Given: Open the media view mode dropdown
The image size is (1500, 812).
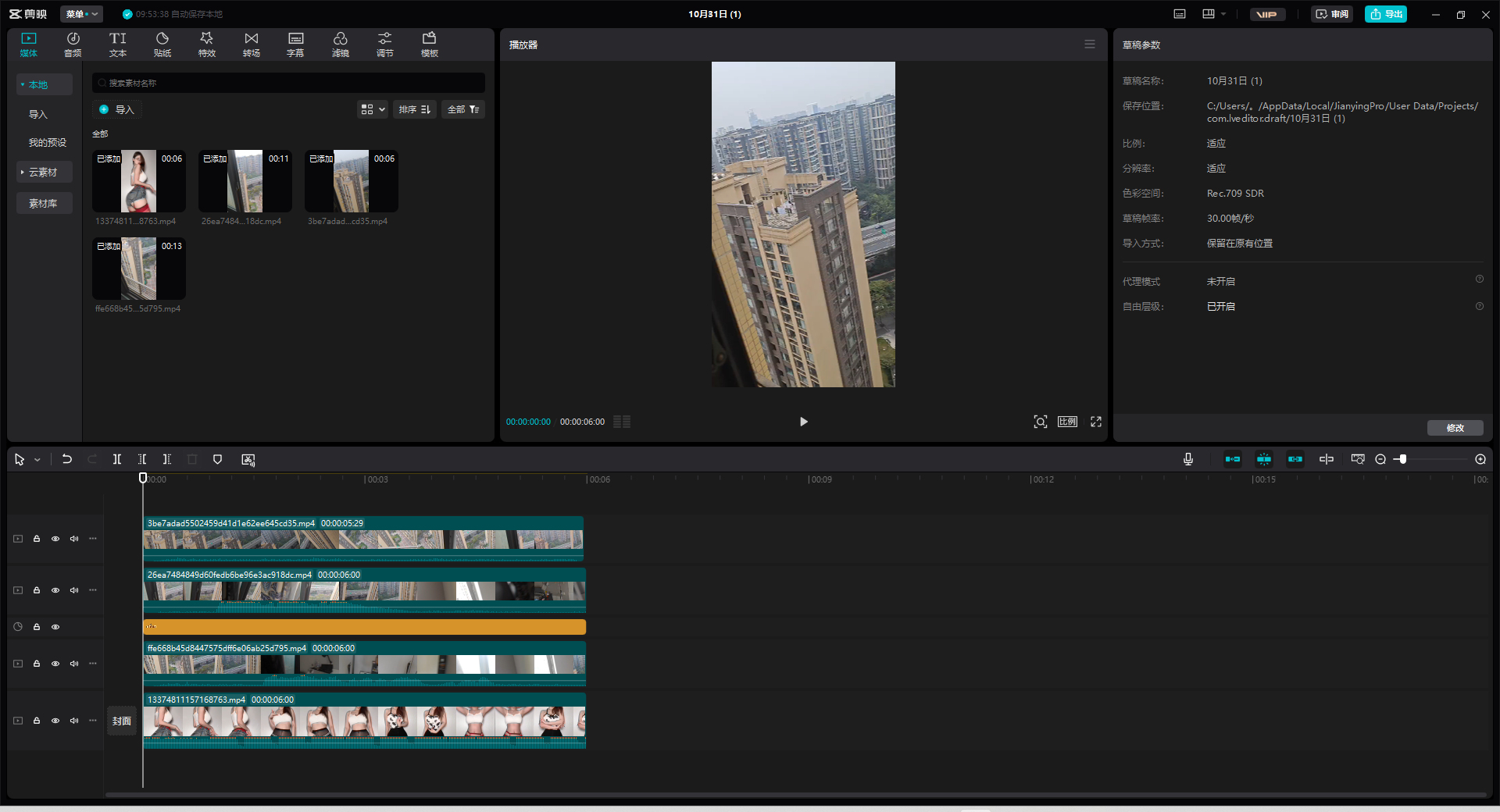Looking at the screenshot, I should point(373,109).
